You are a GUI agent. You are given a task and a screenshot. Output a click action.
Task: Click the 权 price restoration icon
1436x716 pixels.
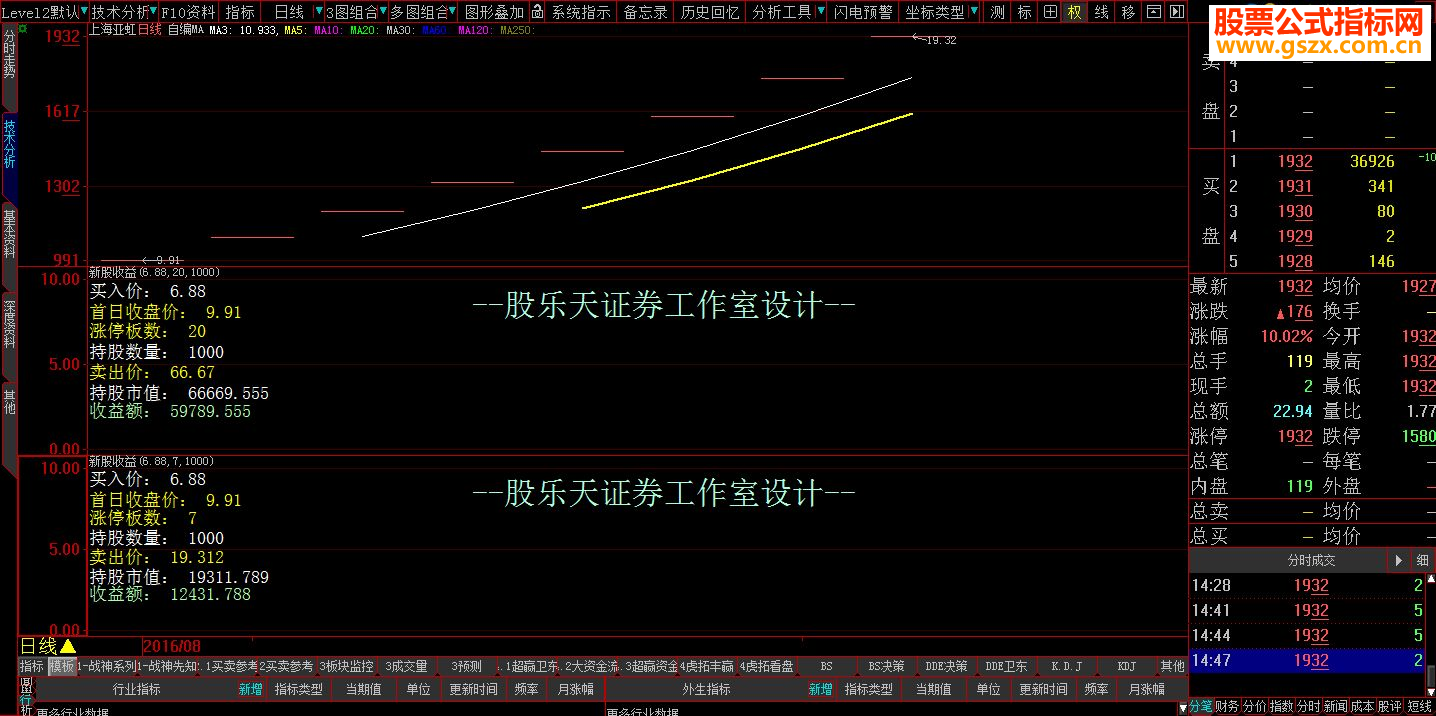[x=1075, y=10]
